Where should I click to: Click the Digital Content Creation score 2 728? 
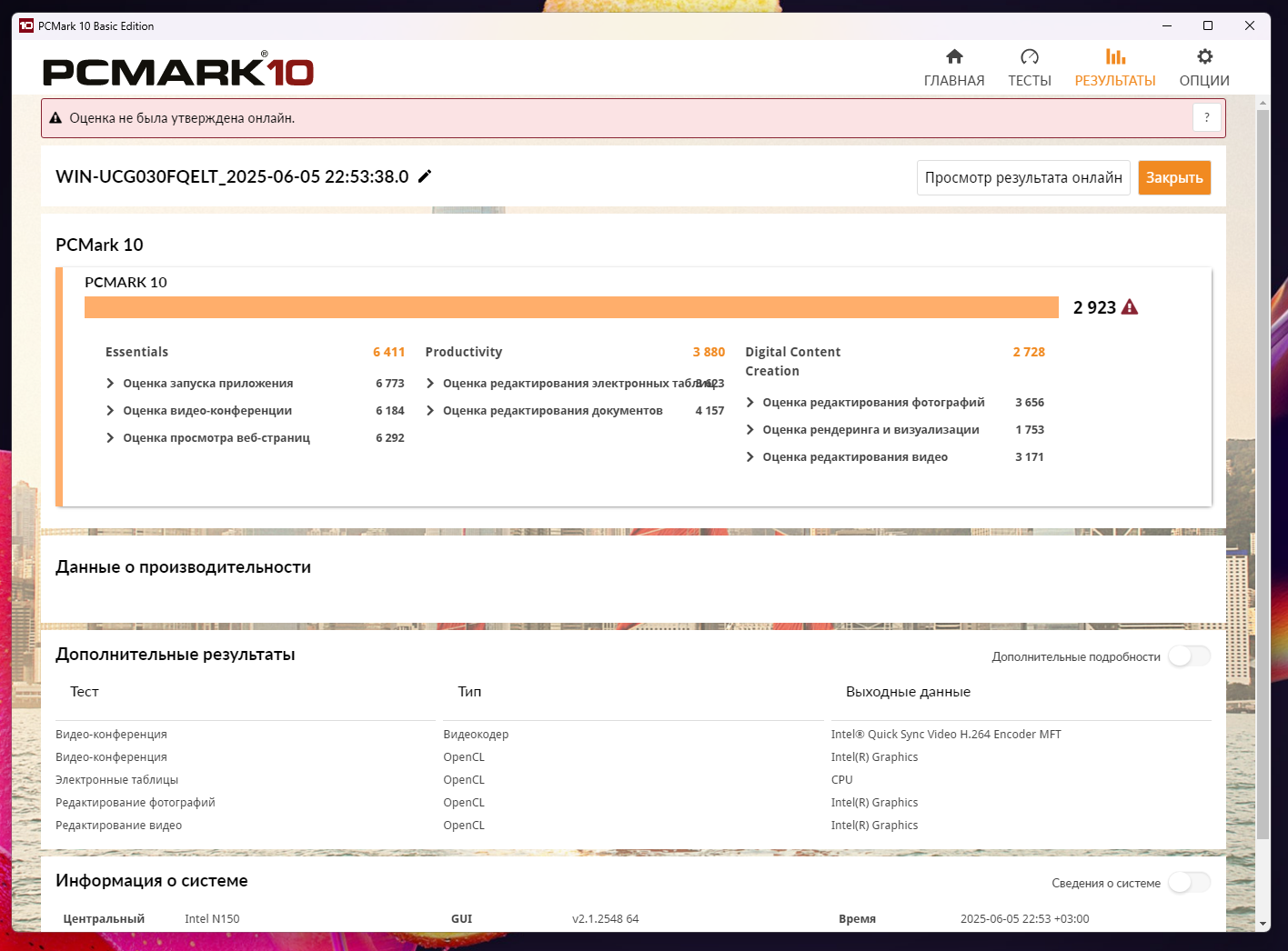(x=1029, y=352)
